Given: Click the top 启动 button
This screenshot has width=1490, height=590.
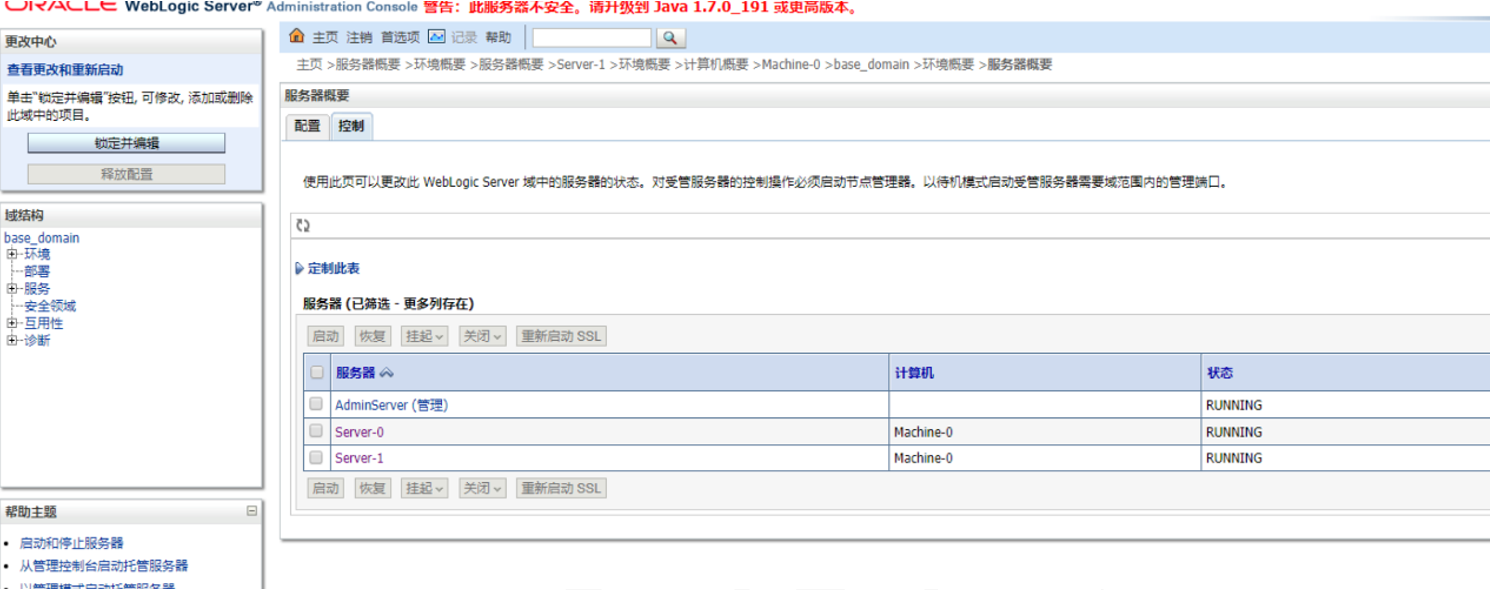Looking at the screenshot, I should click(326, 336).
